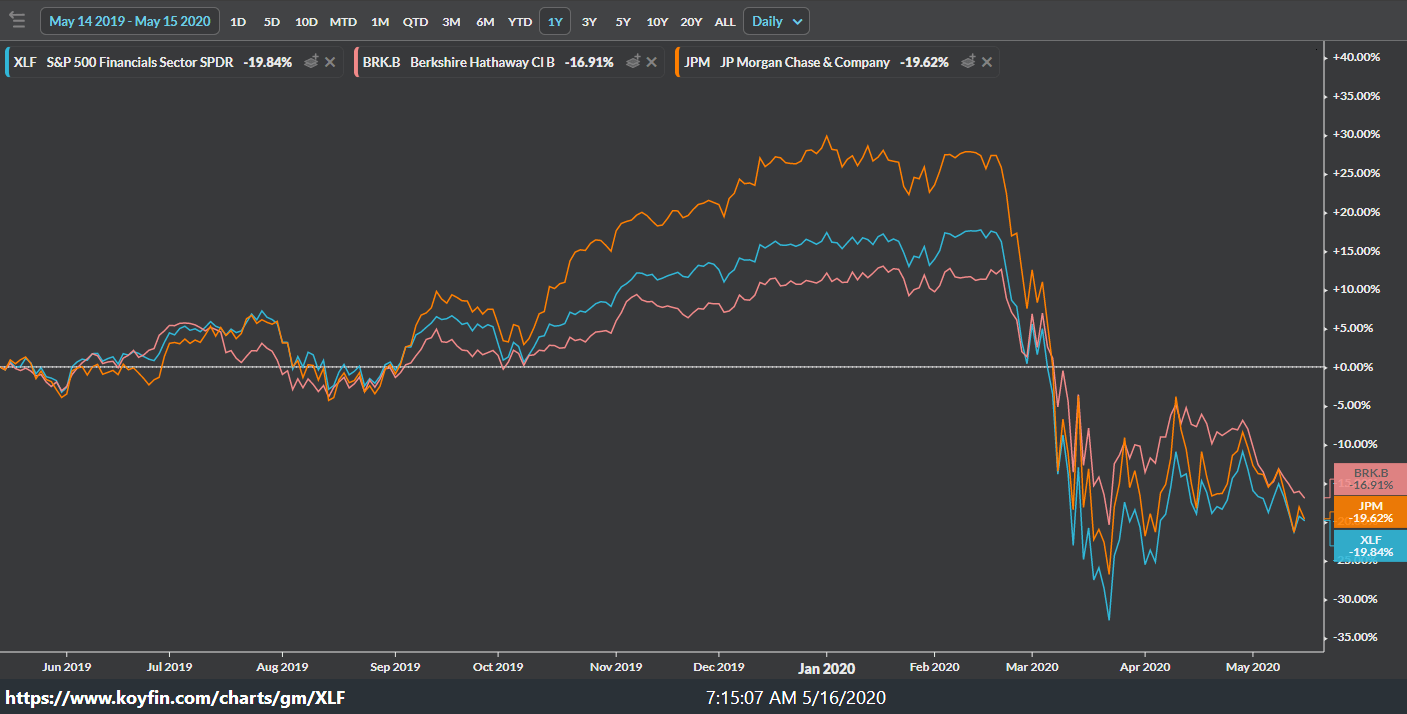Select the 5Y timeframe tab
The height and width of the screenshot is (714, 1407).
point(623,20)
